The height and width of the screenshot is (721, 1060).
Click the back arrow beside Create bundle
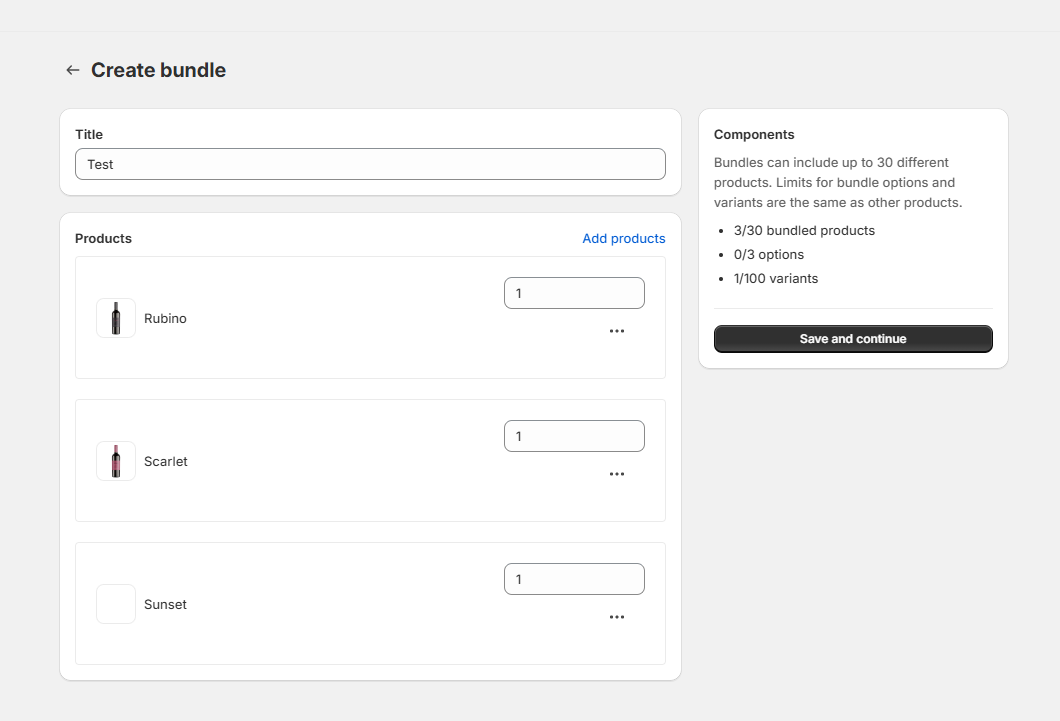pos(72,70)
